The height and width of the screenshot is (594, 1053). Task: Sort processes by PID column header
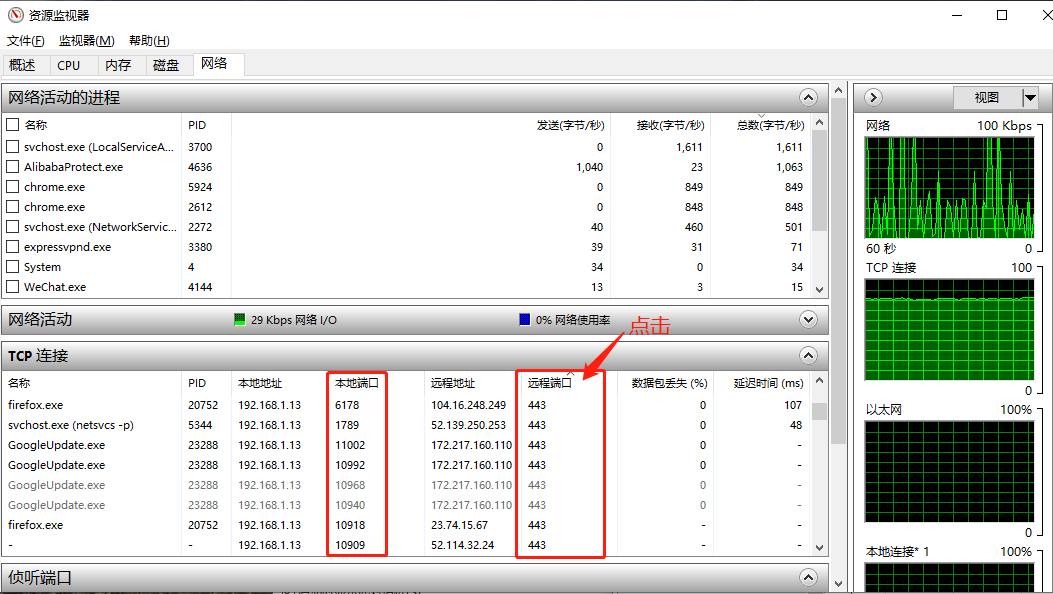pos(197,125)
